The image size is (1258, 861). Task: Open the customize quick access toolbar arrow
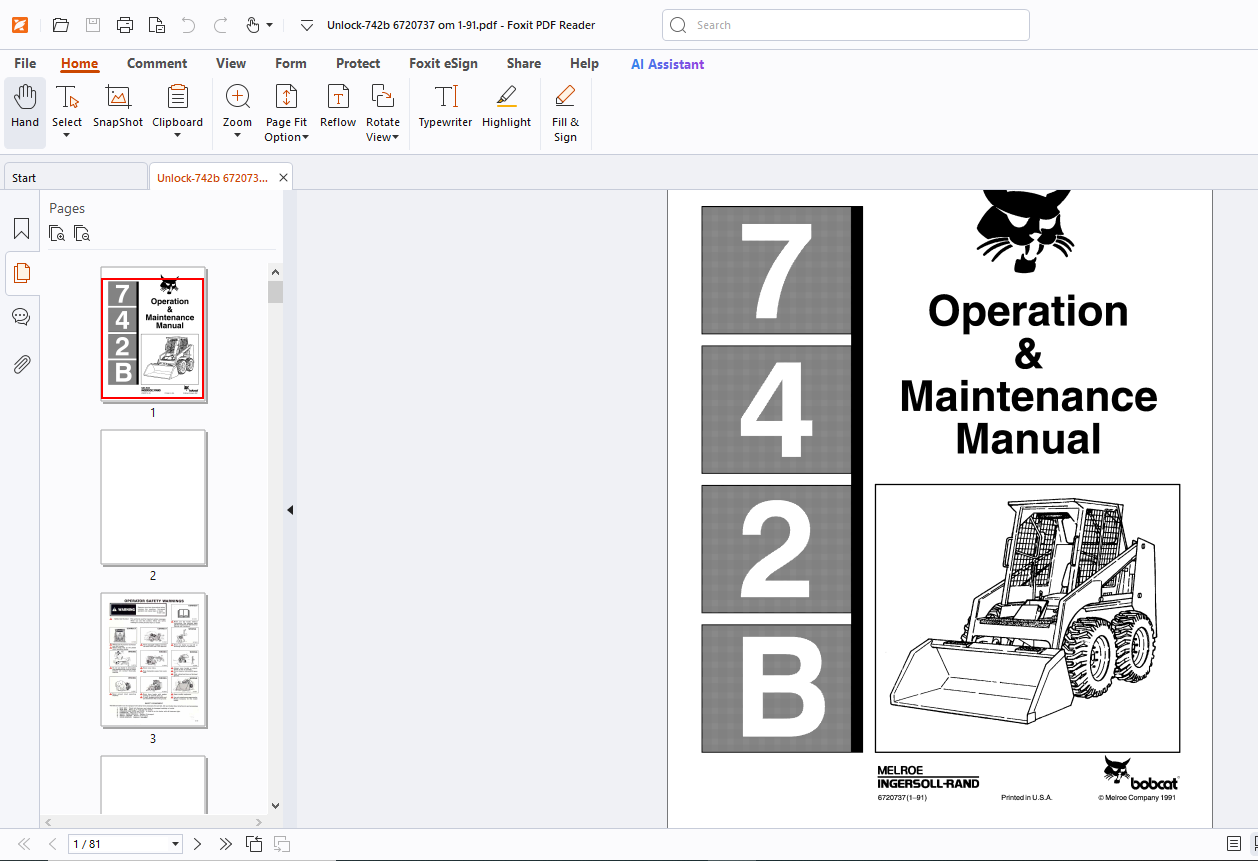pyautogui.click(x=307, y=25)
